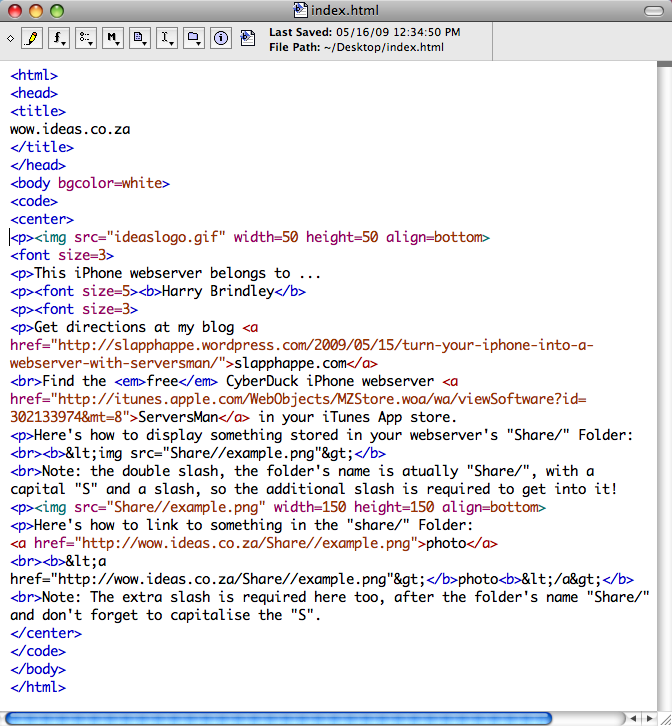This screenshot has width=672, height=726.
Task: Open the function (f) popup menu
Action: point(59,39)
